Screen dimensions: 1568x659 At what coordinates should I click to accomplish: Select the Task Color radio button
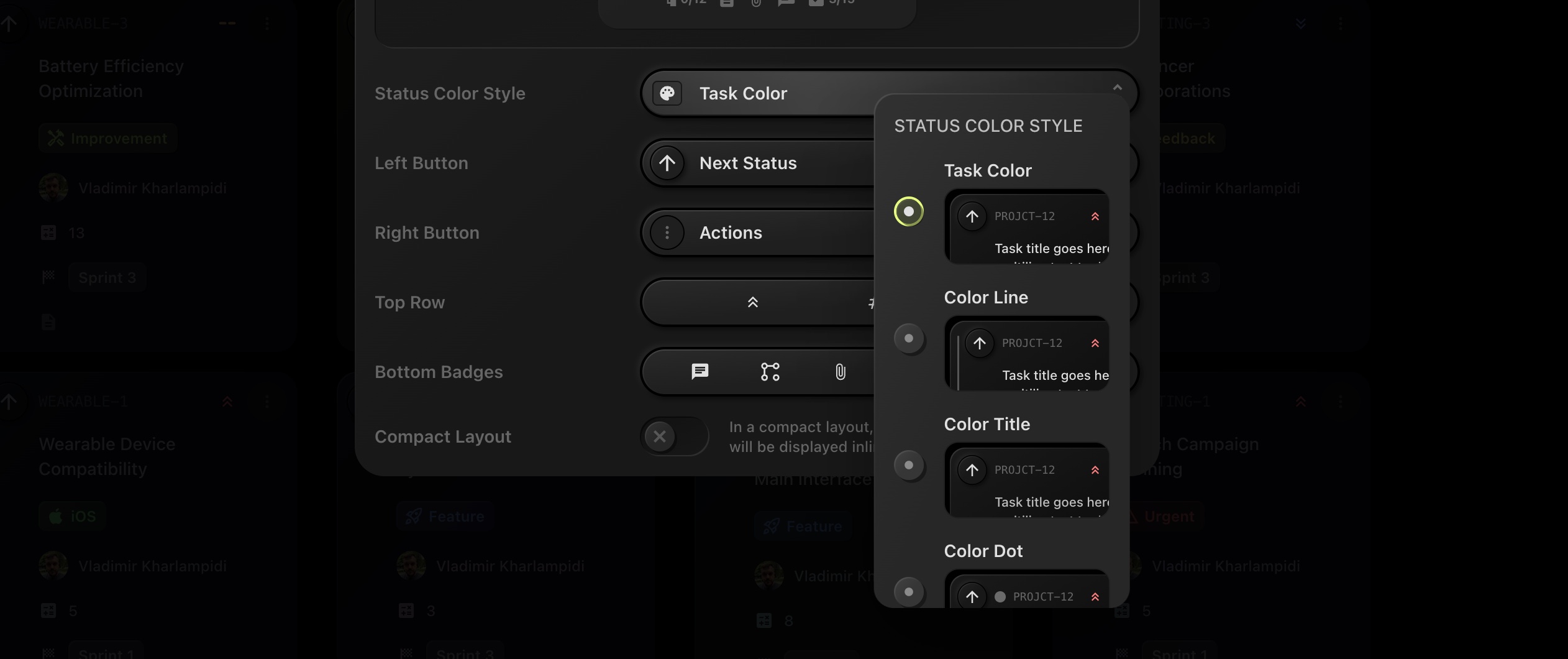(909, 211)
